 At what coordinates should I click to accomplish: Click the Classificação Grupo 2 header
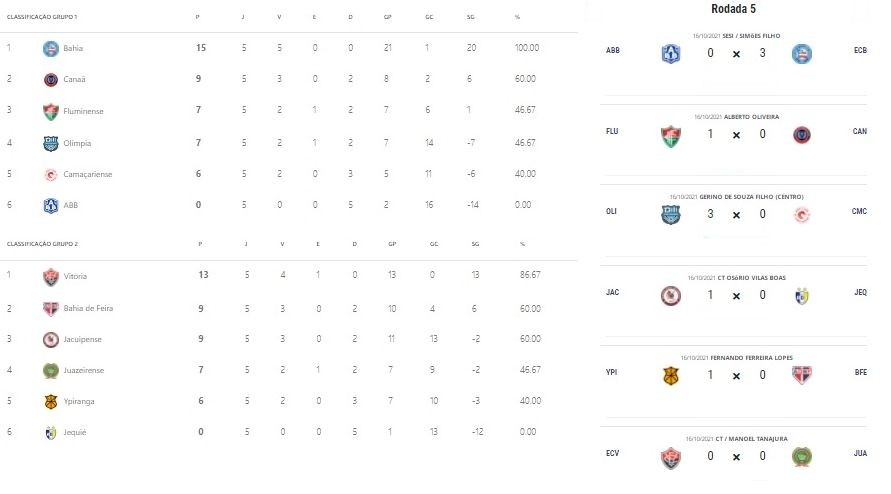click(42, 244)
